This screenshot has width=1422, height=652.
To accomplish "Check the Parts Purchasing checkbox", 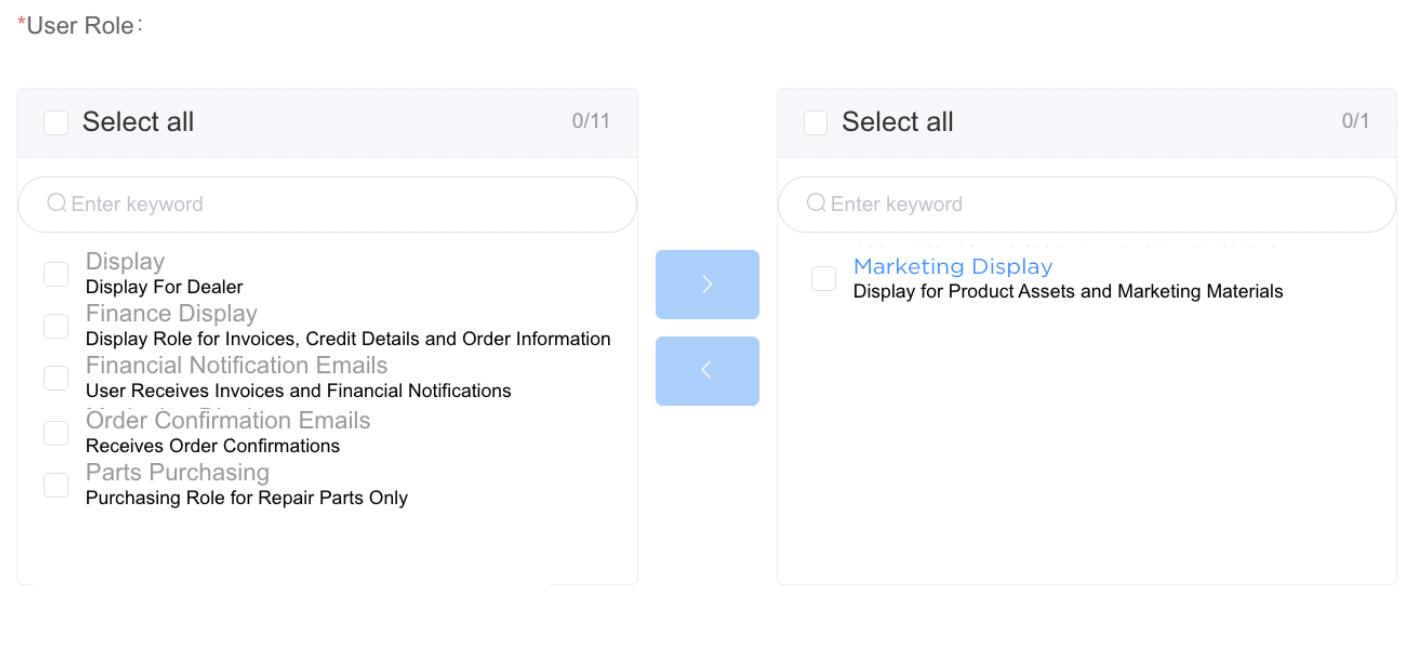I will [x=56, y=485].
